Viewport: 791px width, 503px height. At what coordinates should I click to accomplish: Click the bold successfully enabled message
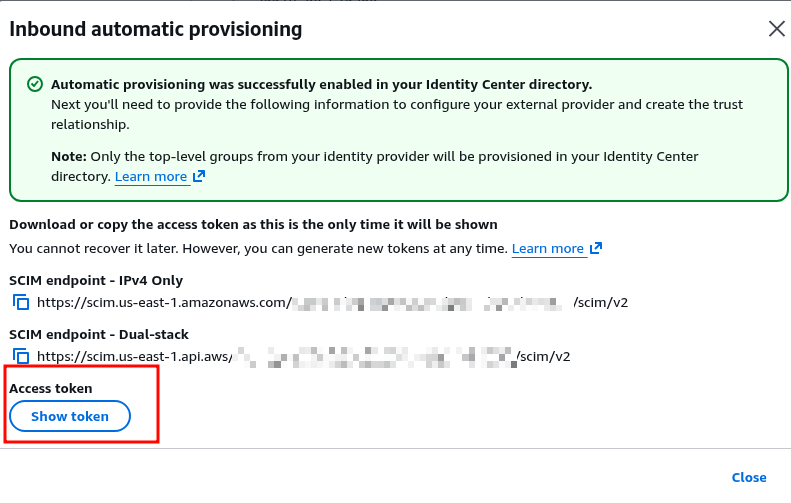(321, 85)
